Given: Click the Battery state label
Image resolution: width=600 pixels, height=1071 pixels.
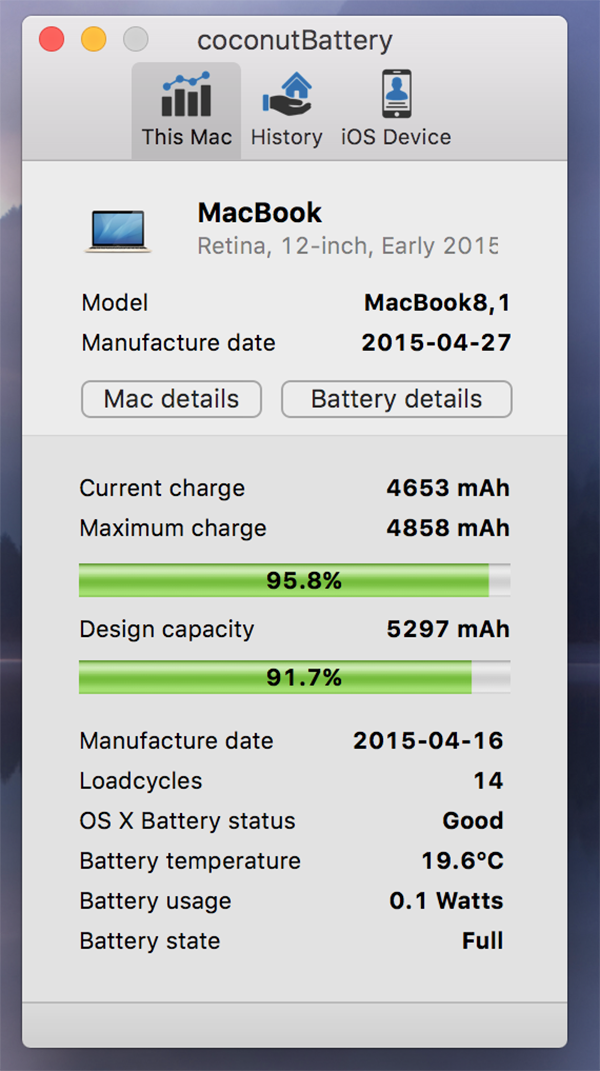Looking at the screenshot, I should 150,941.
